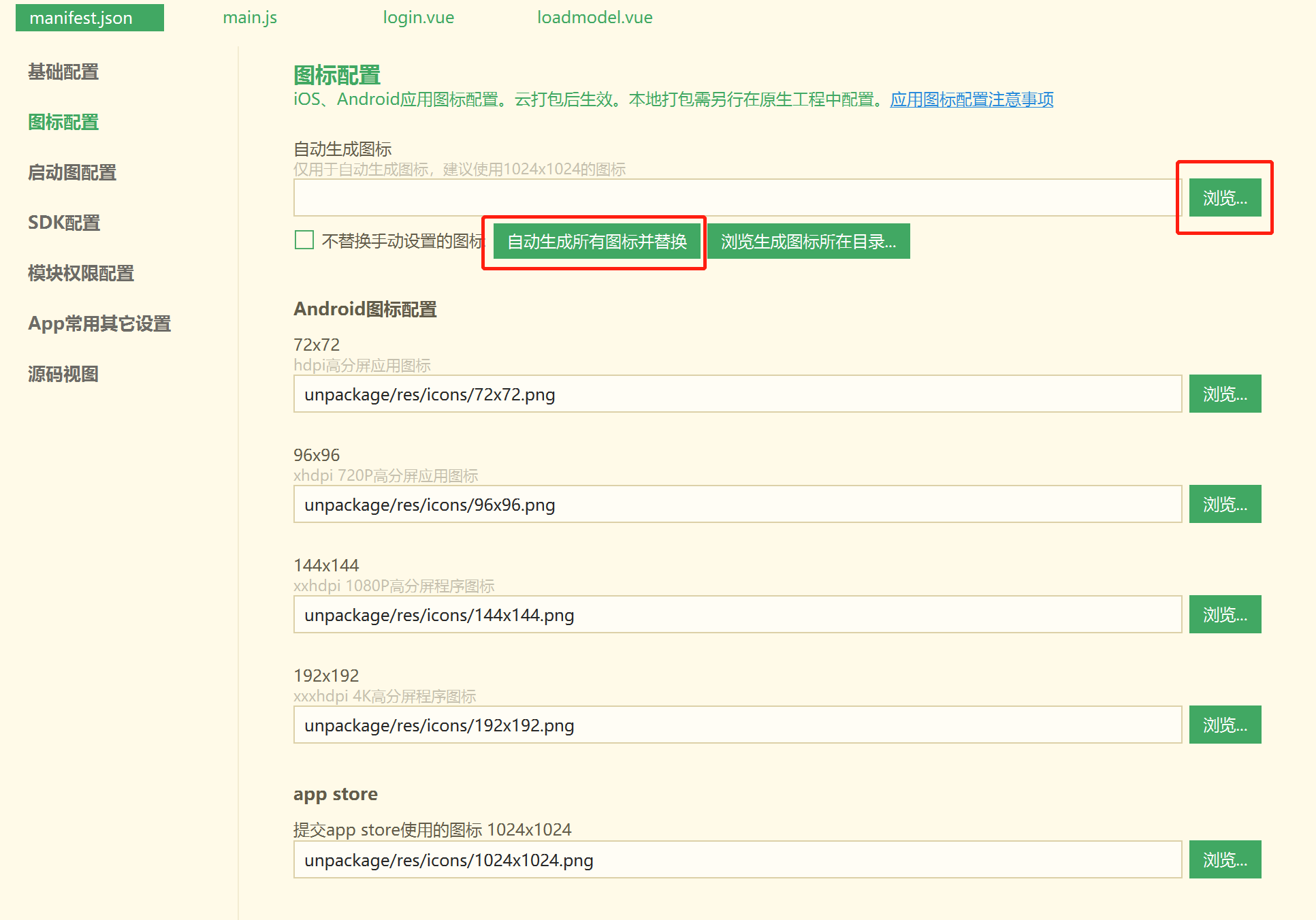Open '模块权限配置' sidebar section
This screenshot has height=920, width=1316.
(x=81, y=274)
